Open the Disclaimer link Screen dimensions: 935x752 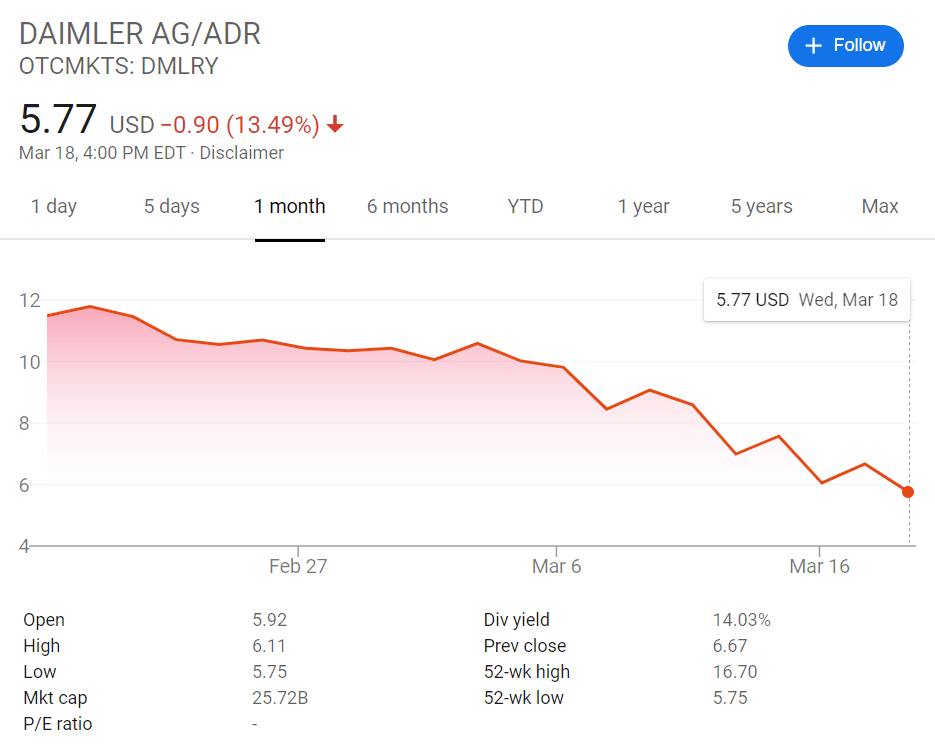click(x=242, y=153)
